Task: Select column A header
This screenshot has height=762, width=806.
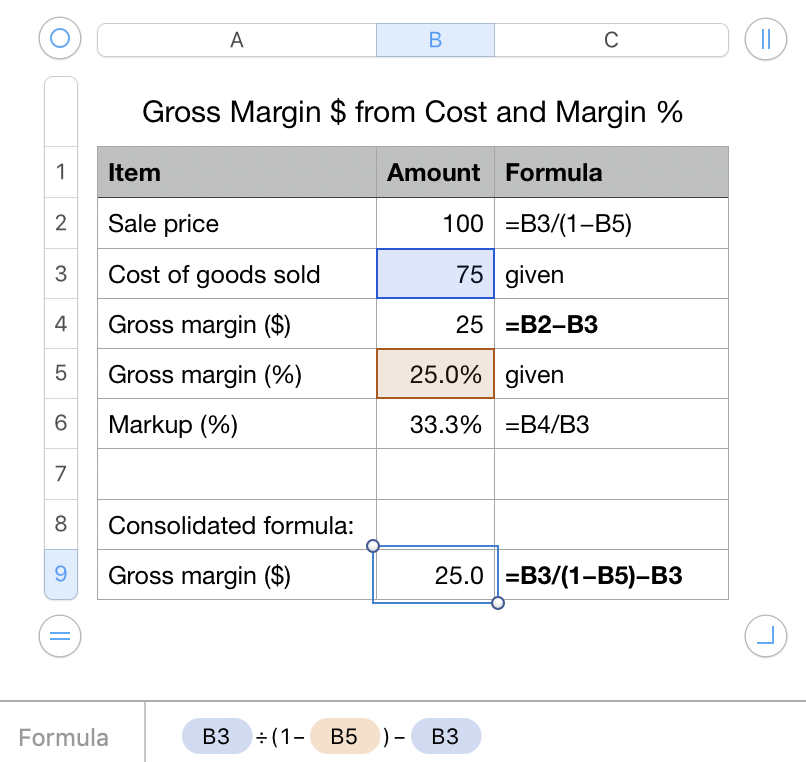Action: point(237,40)
